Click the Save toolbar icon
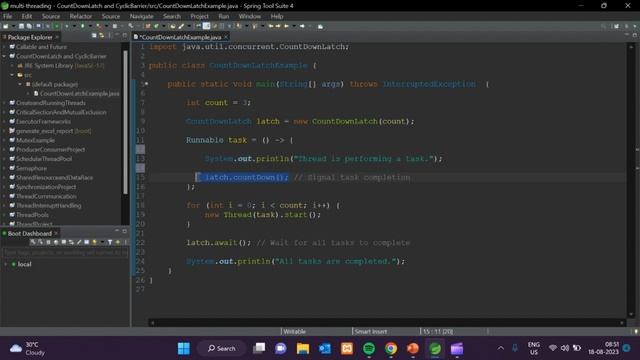This screenshot has height=360, width=640. 22,26
